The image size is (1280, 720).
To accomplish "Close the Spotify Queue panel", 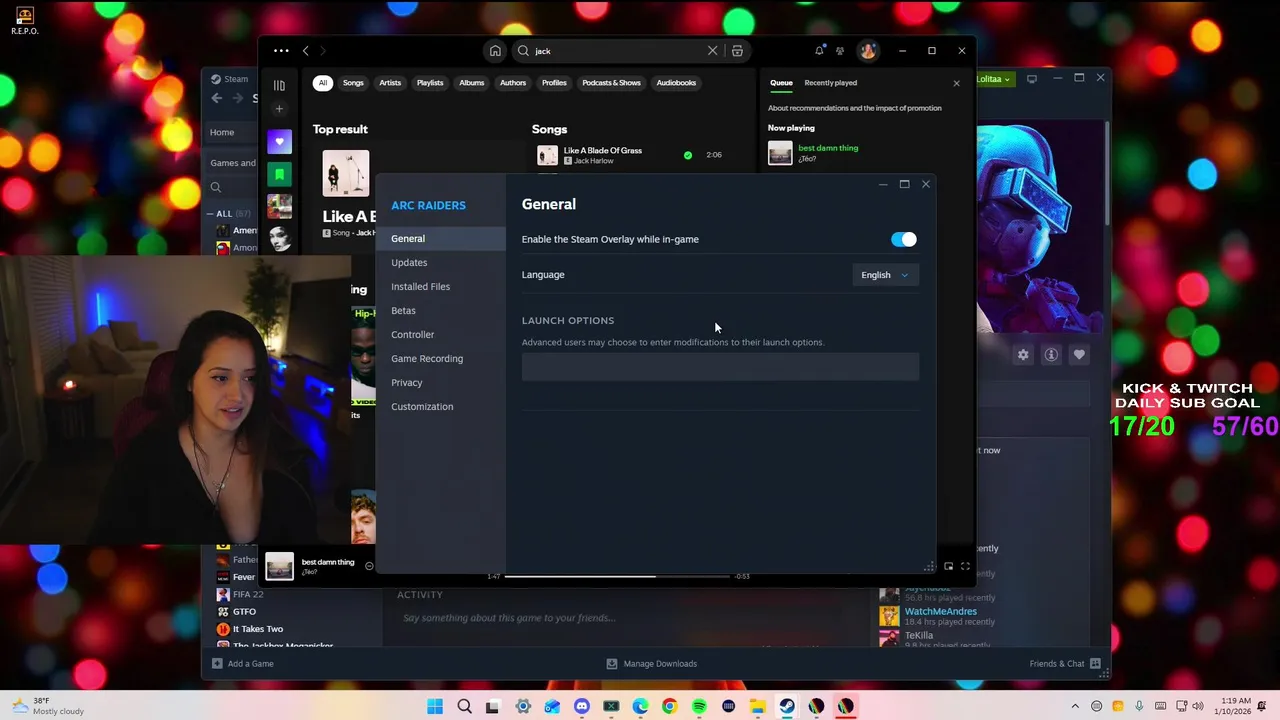I will click(x=956, y=83).
